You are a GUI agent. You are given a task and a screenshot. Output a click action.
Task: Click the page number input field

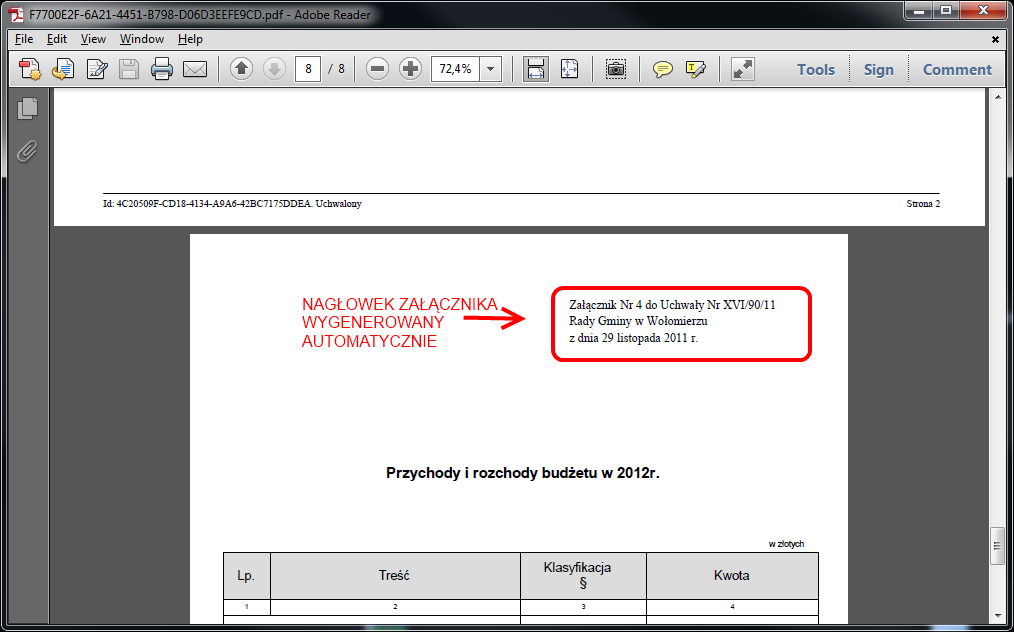click(308, 69)
